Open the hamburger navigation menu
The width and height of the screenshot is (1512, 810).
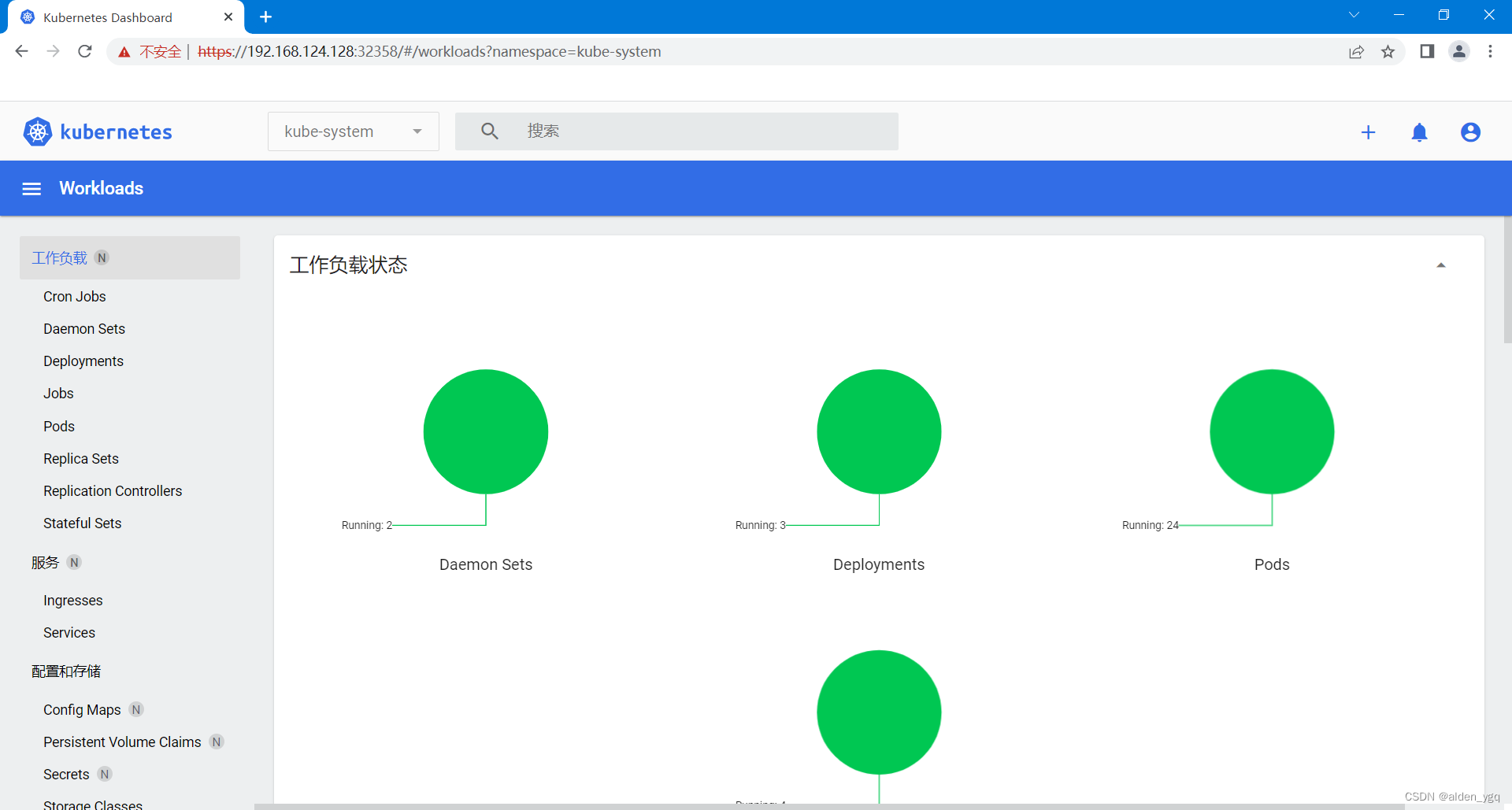click(31, 188)
